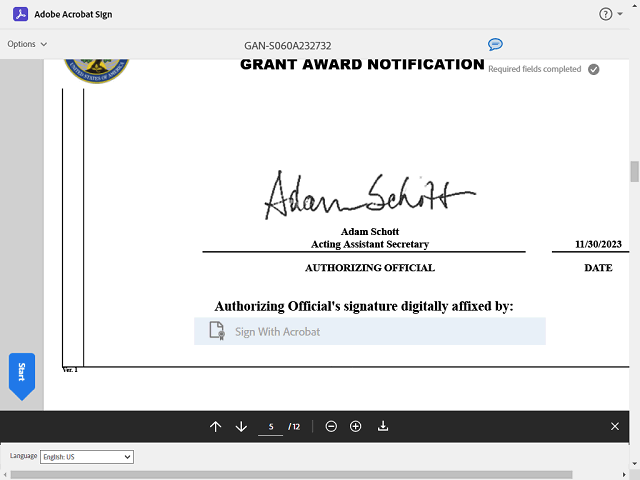
Task: Click the GRANT AWARD NOTIFICATION heading
Action: 362,64
